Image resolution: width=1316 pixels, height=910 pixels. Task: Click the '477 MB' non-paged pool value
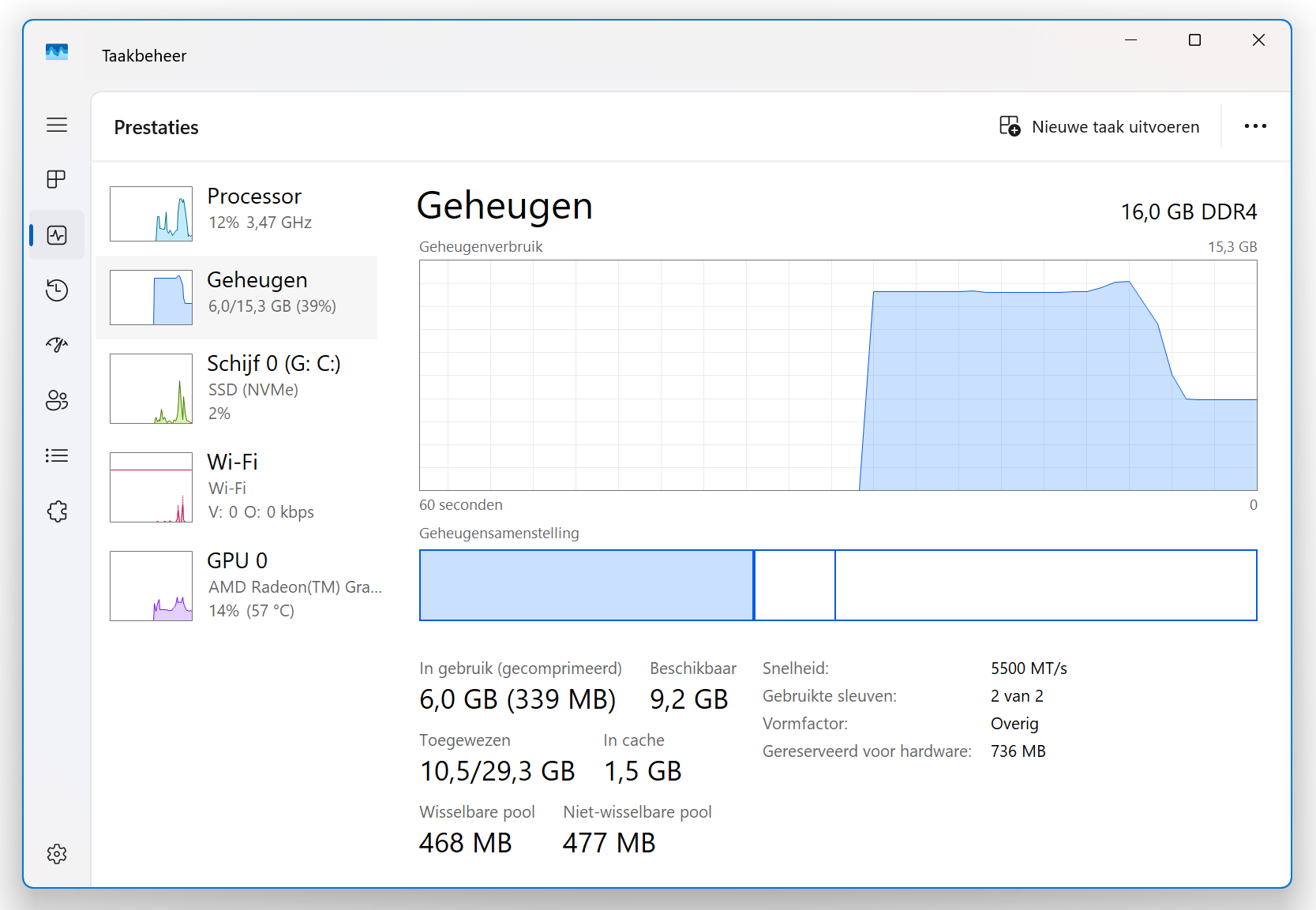point(609,843)
